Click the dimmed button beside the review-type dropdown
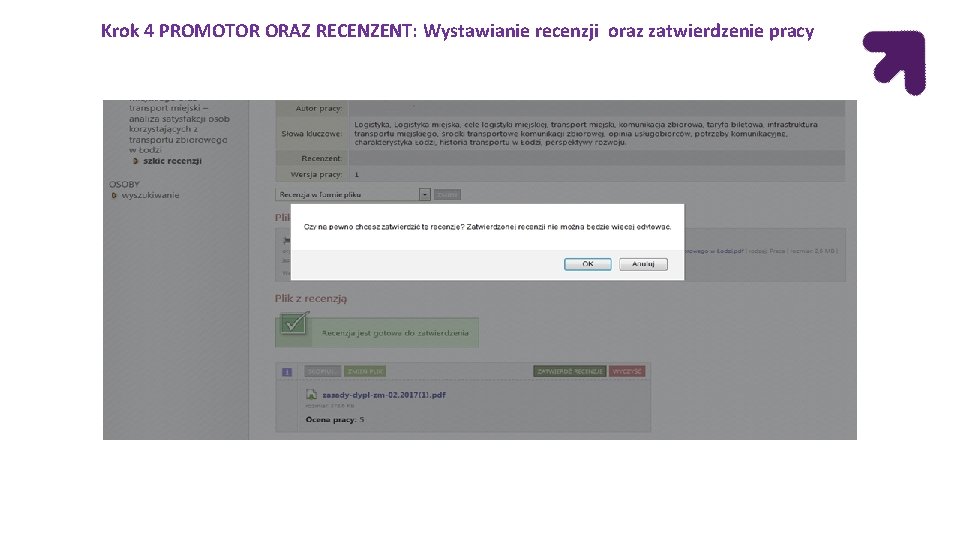 [x=447, y=195]
